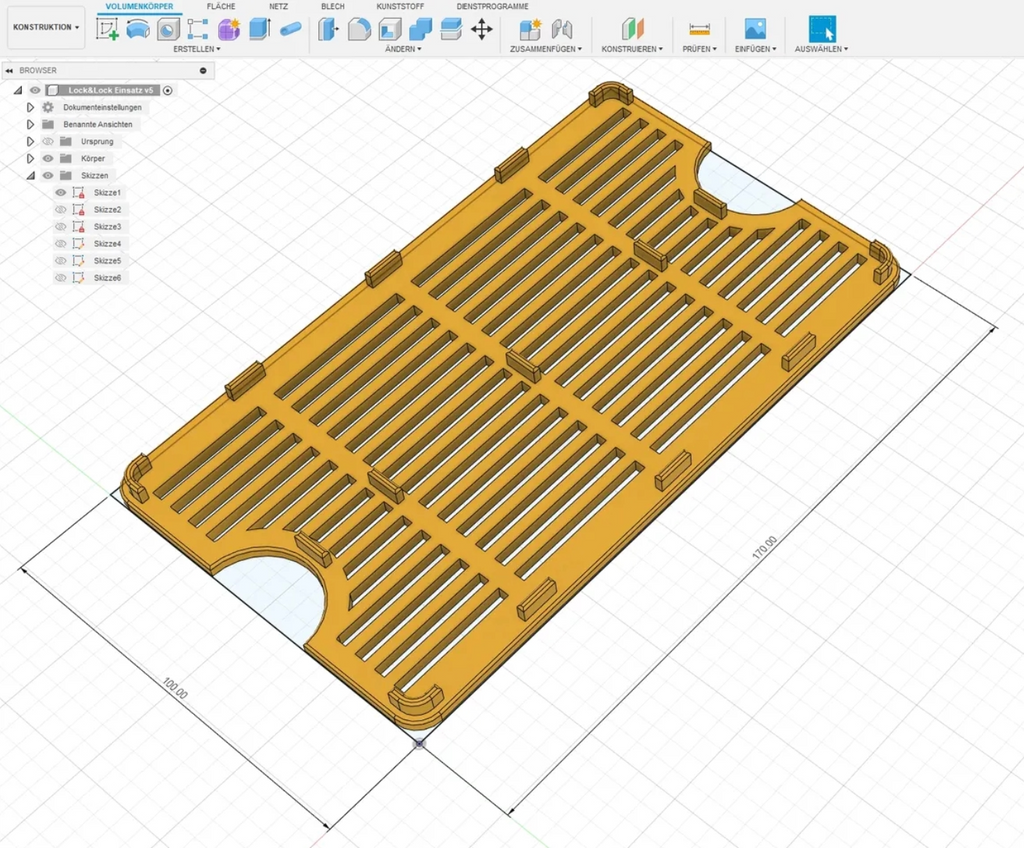Show the Ursprung folder via its eye icon
Viewport: 1024px width, 848px height.
pos(48,142)
